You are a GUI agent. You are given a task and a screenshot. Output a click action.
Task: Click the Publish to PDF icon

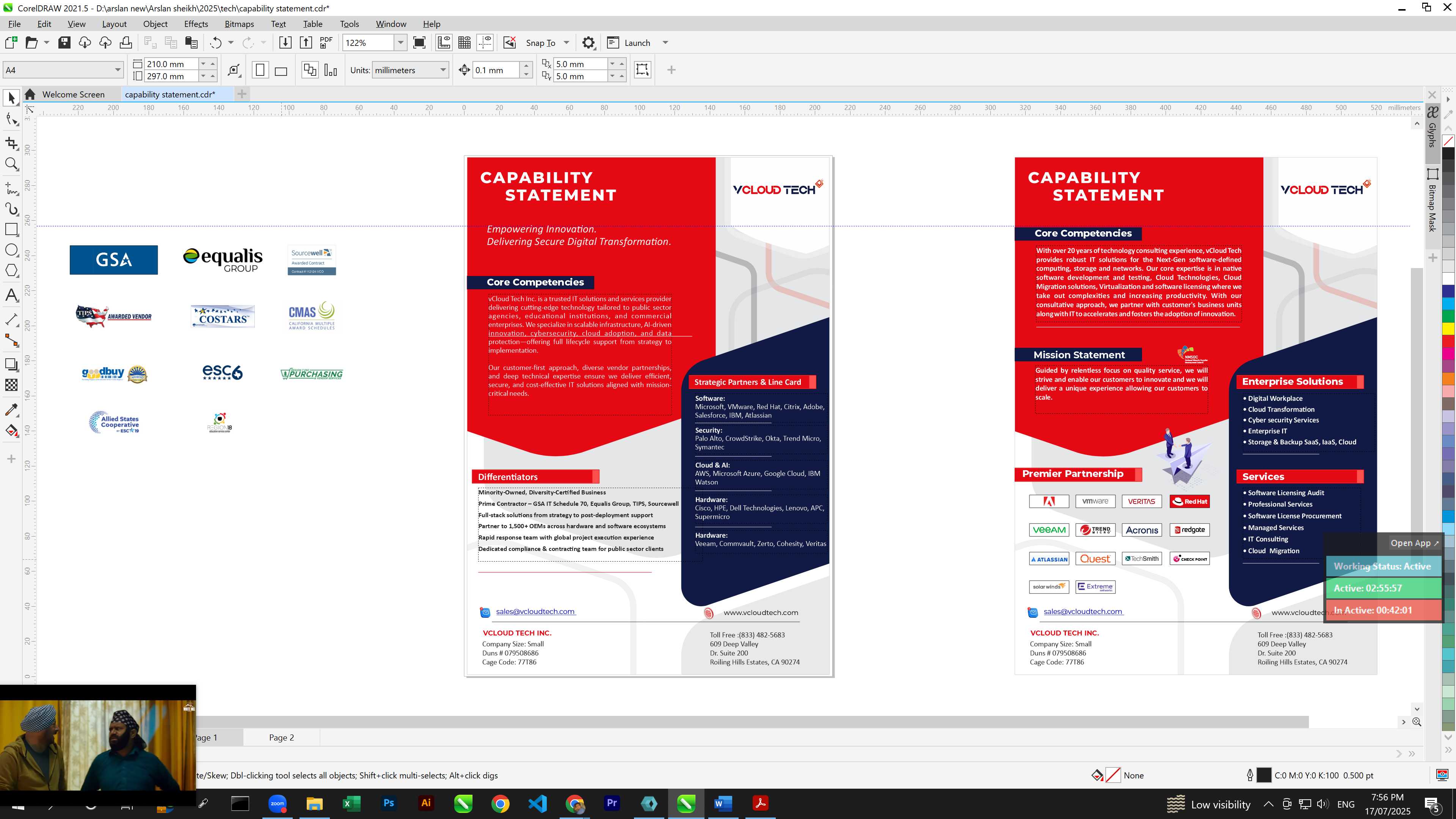point(326,42)
